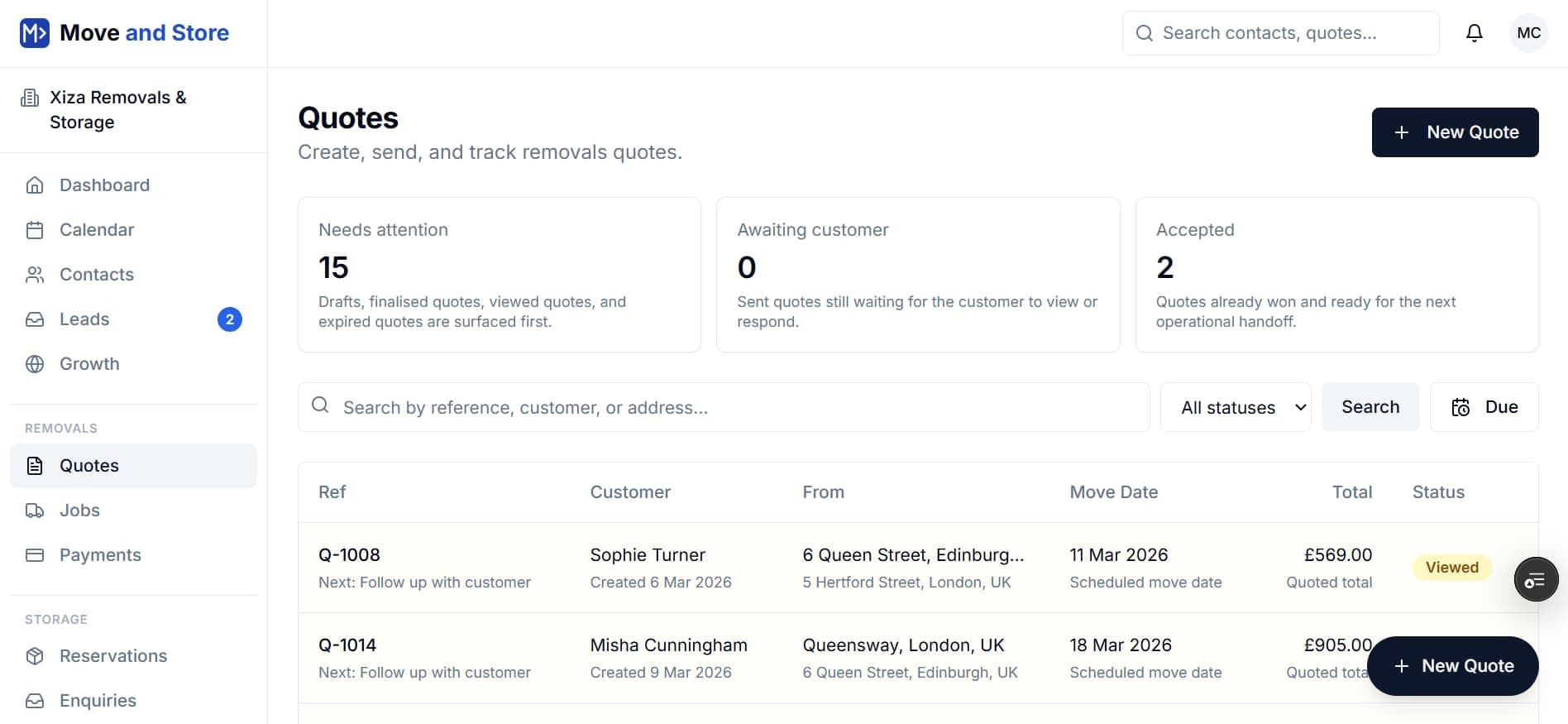The width and height of the screenshot is (1568, 724).
Task: Open the MC user avatar menu
Action: click(x=1528, y=33)
